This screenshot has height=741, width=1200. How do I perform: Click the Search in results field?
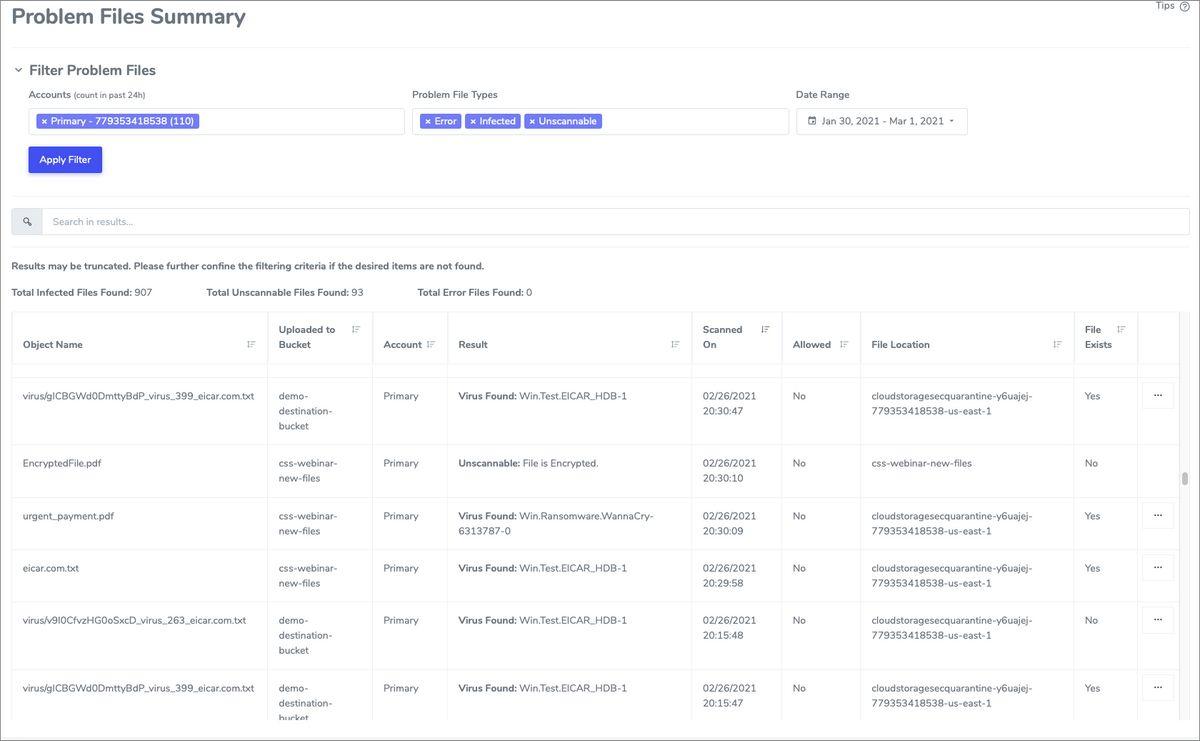tap(615, 222)
